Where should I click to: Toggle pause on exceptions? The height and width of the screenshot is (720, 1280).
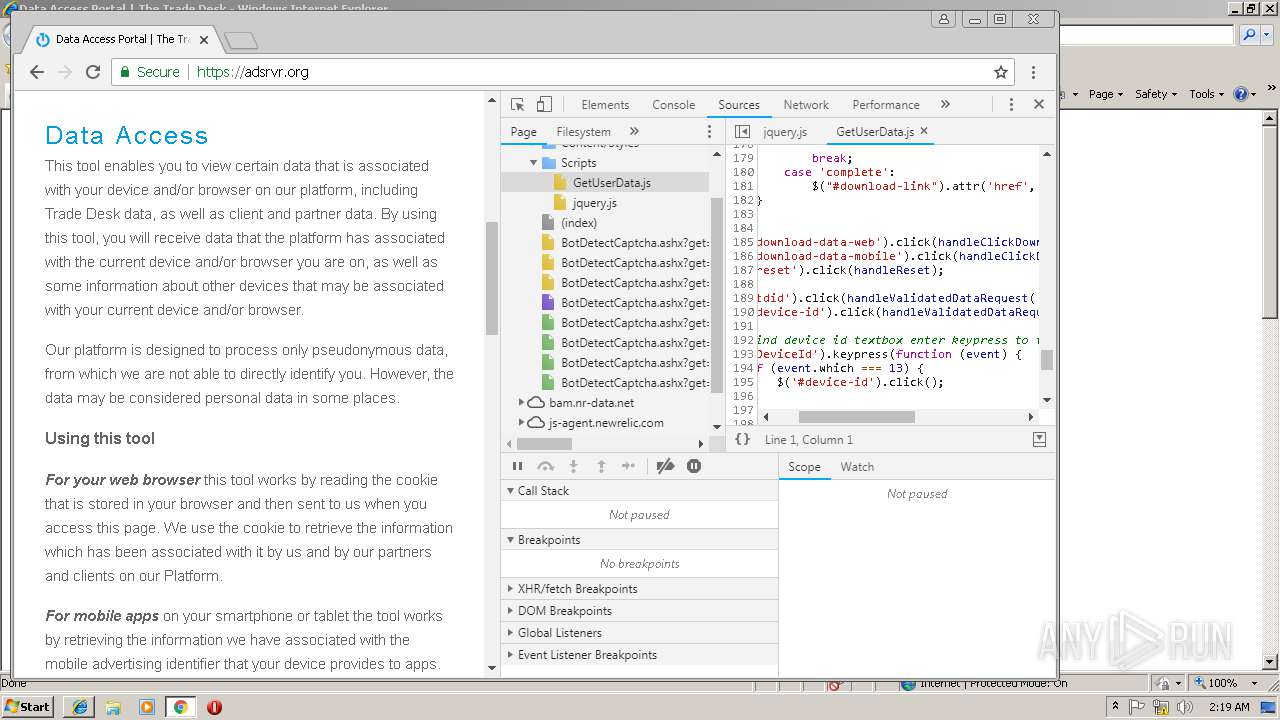click(694, 466)
